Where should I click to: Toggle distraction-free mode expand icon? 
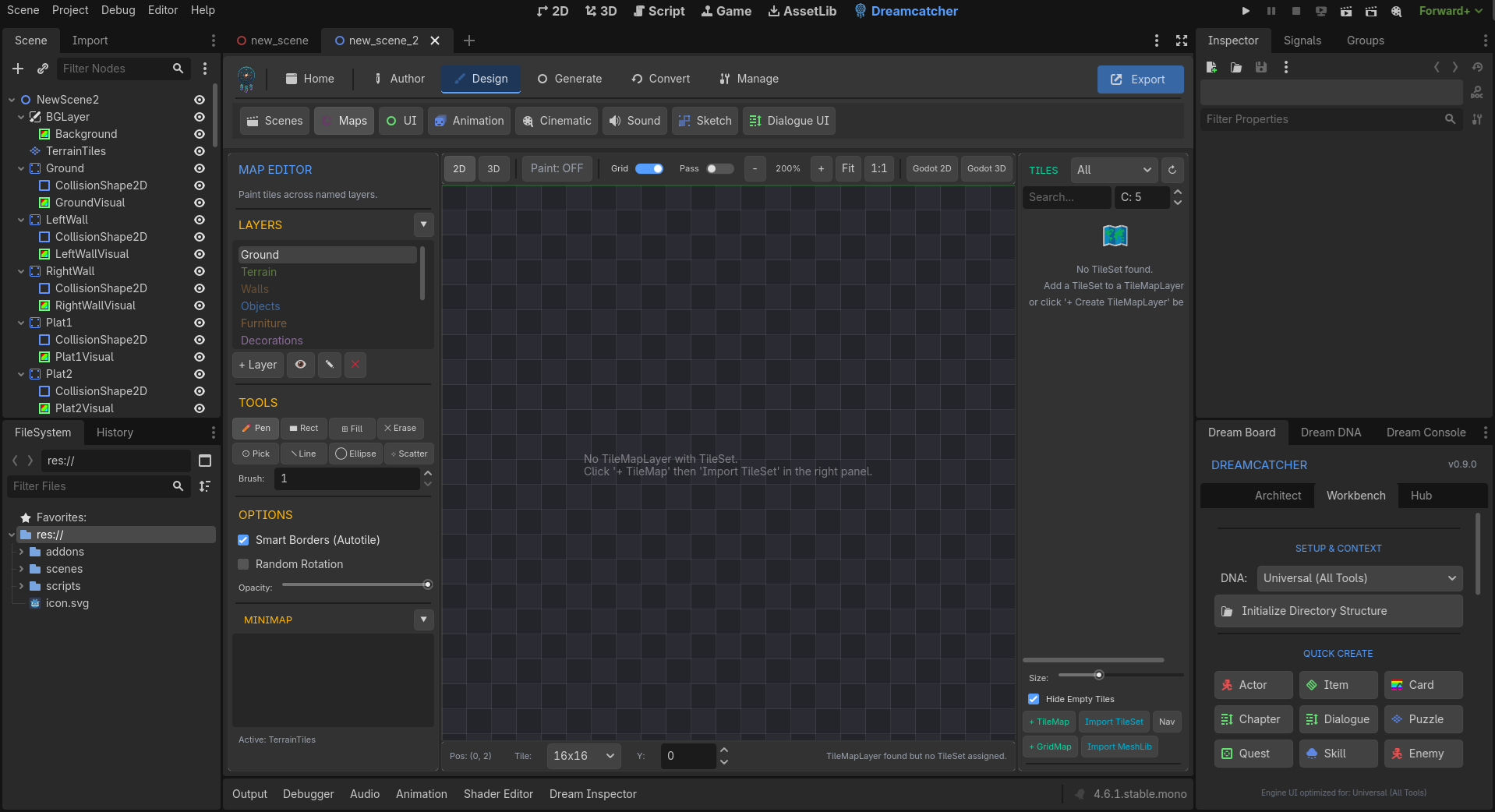pyautogui.click(x=1182, y=41)
